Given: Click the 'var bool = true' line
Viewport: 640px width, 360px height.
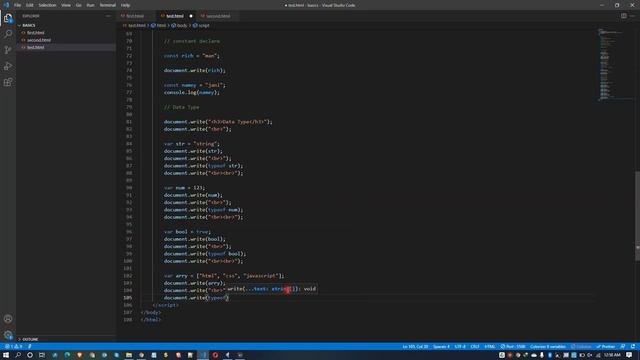Looking at the screenshot, I should point(187,231).
